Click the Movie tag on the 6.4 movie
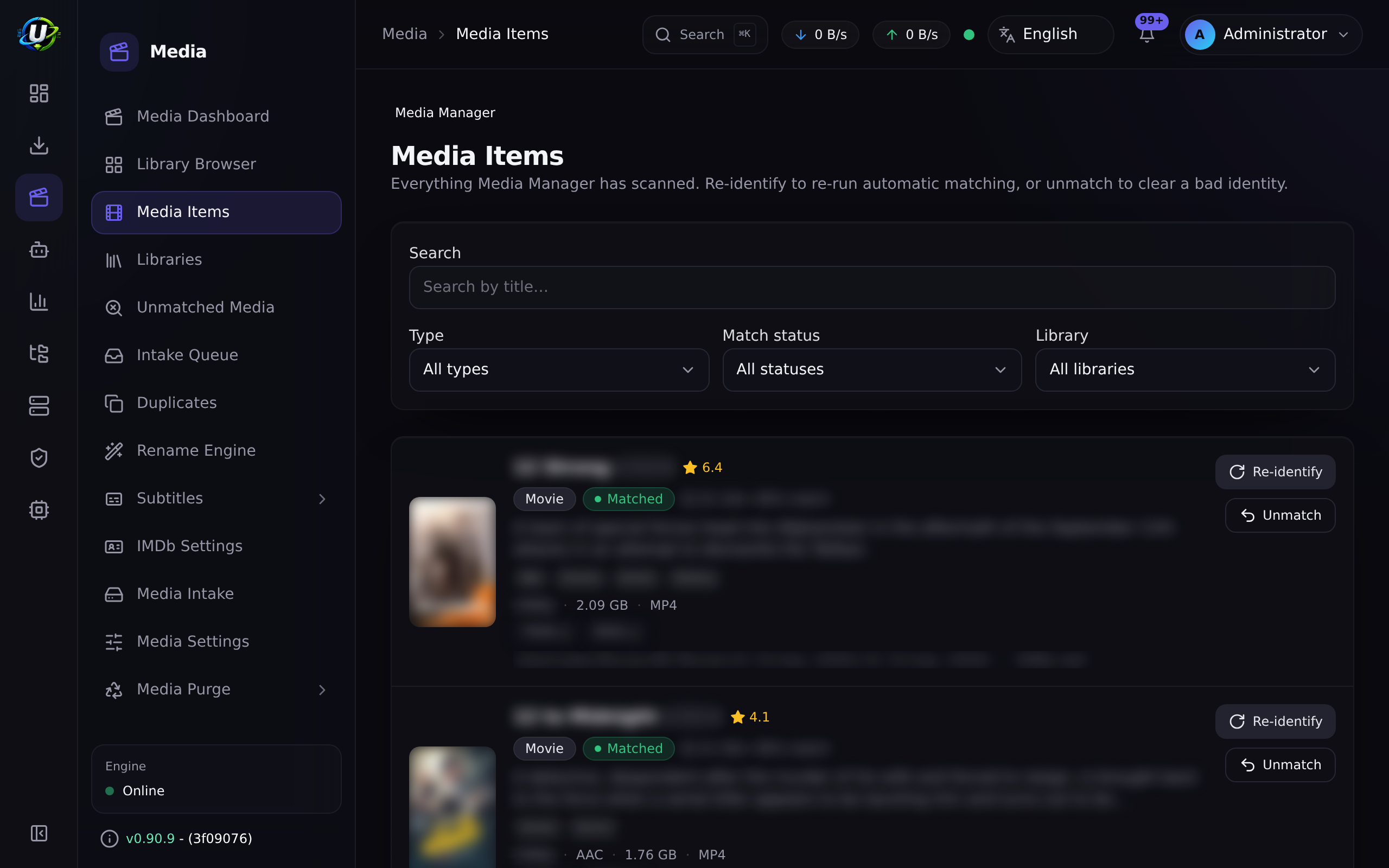 (544, 499)
